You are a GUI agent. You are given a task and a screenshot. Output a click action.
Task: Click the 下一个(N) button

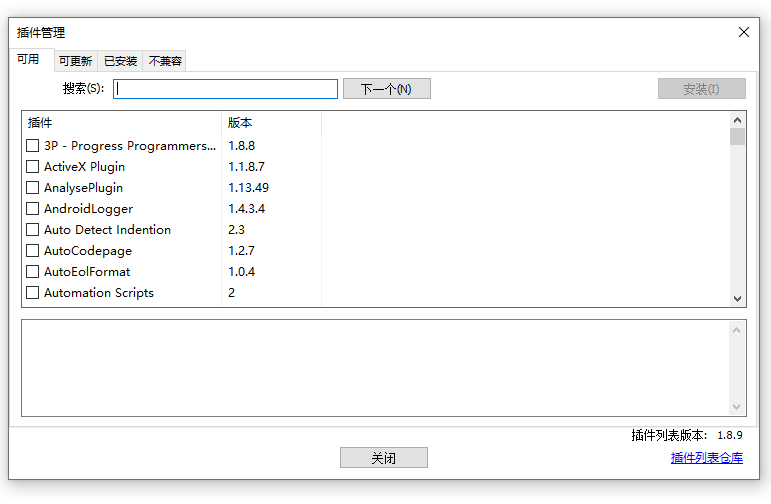[x=386, y=89]
